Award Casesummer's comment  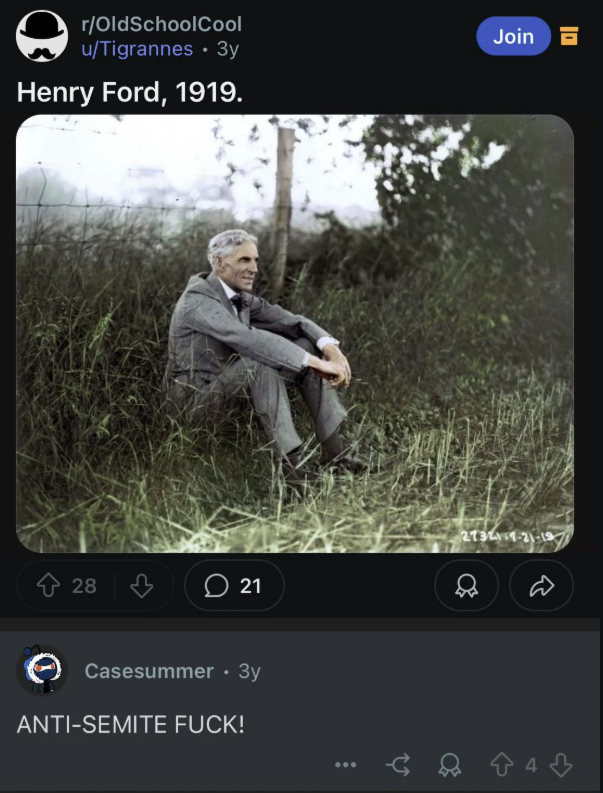(x=450, y=765)
